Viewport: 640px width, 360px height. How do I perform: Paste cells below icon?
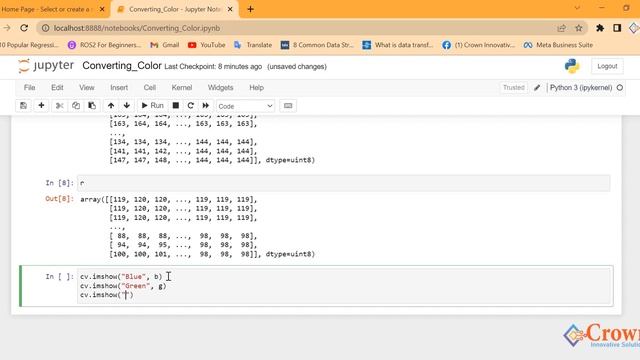pos(92,106)
